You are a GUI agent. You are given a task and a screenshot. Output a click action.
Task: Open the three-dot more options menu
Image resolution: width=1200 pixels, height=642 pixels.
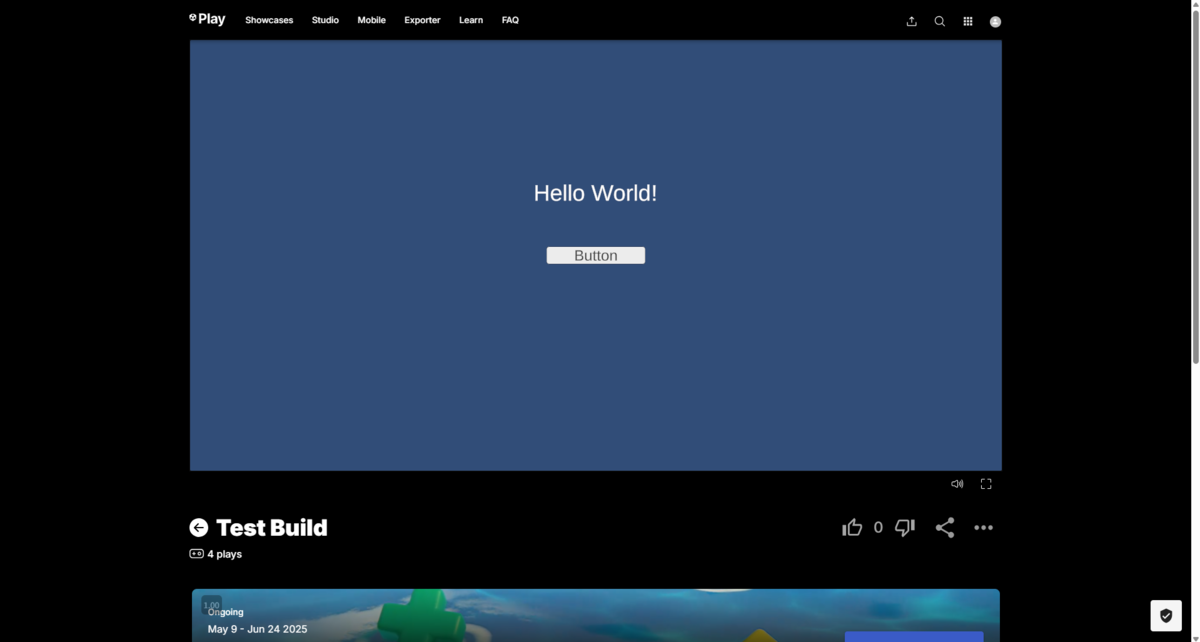(983, 527)
